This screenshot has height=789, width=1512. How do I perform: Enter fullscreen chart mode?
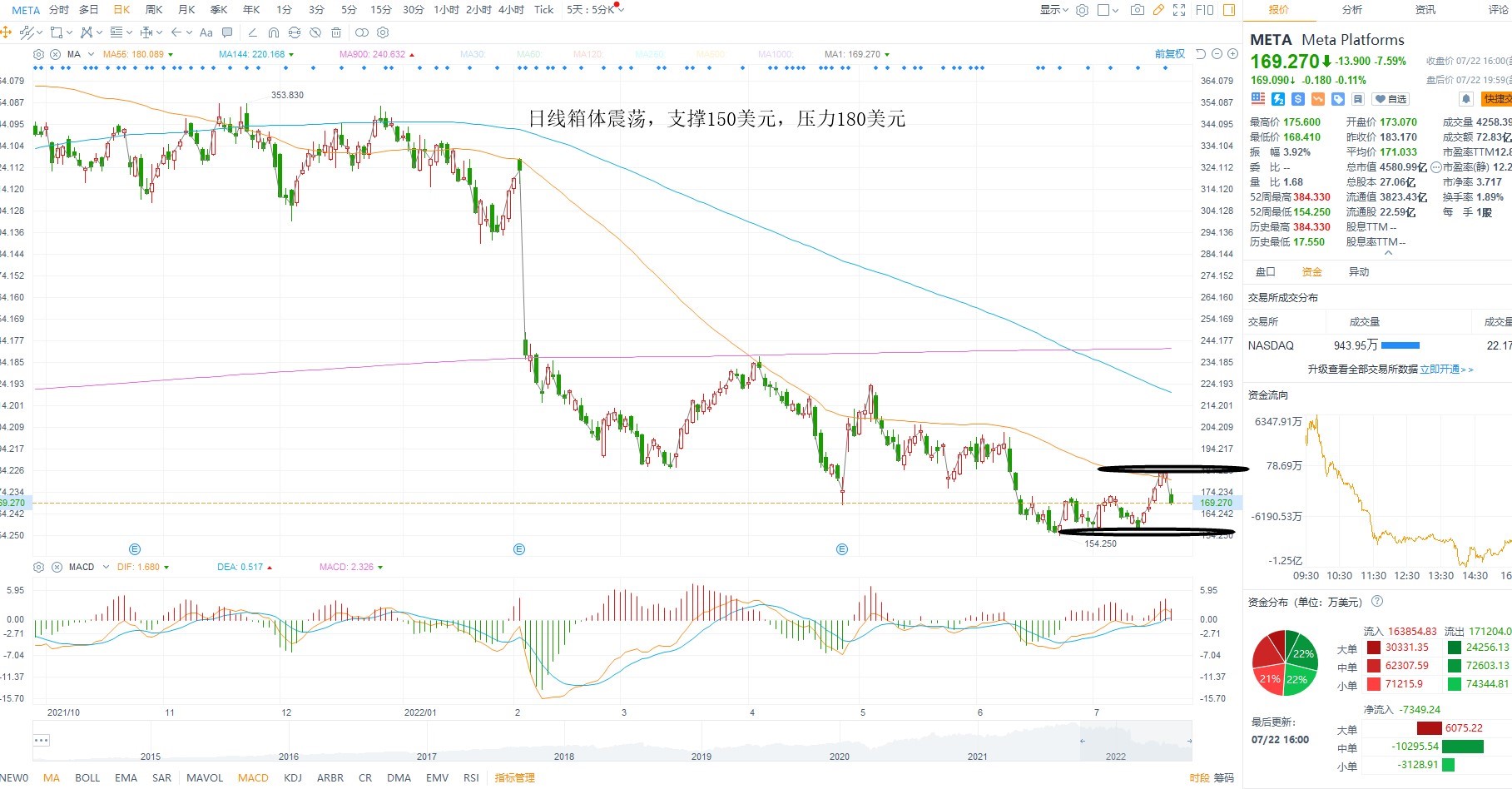click(x=1179, y=10)
